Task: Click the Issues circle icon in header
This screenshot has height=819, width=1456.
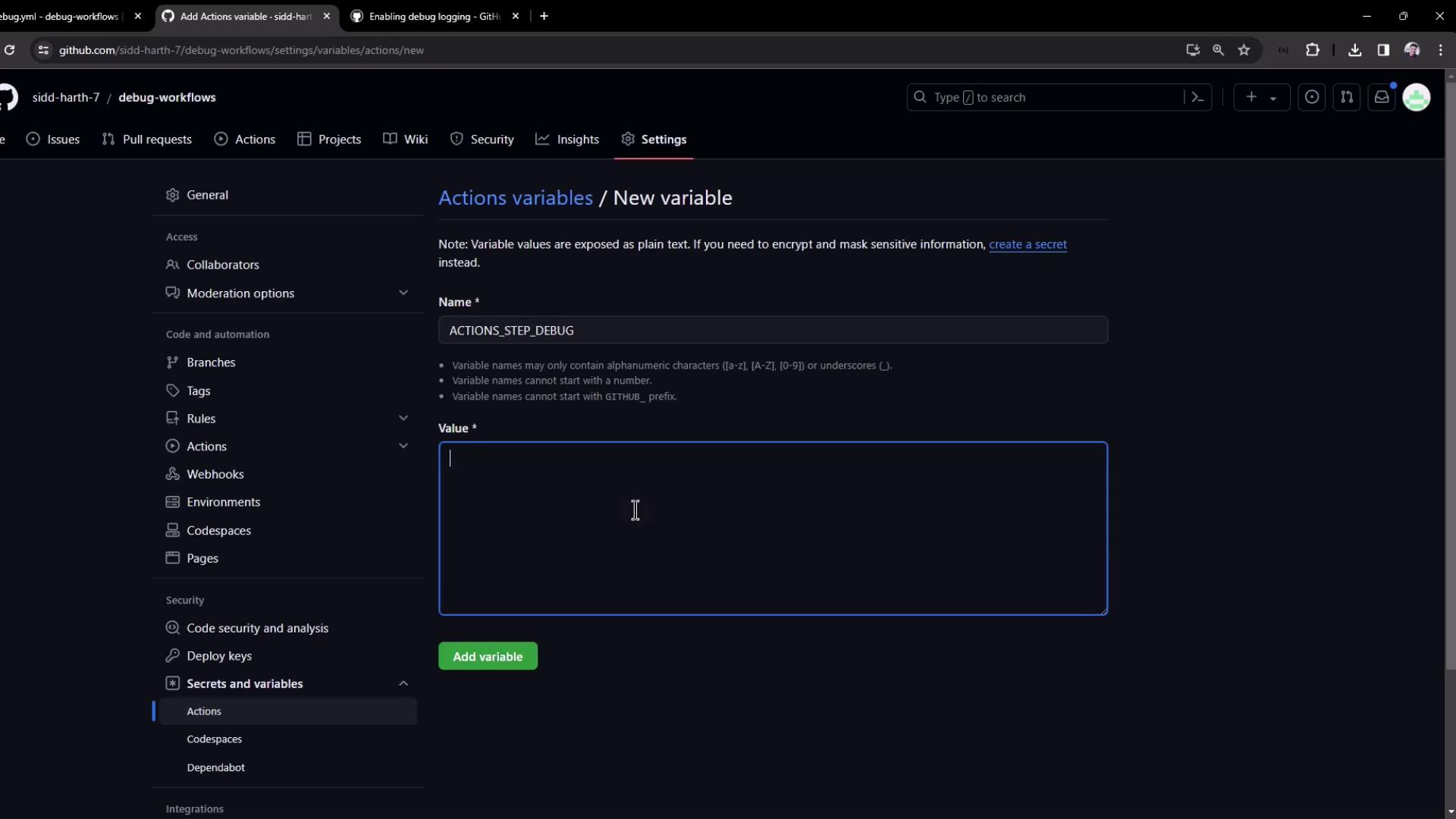Action: 1312,97
